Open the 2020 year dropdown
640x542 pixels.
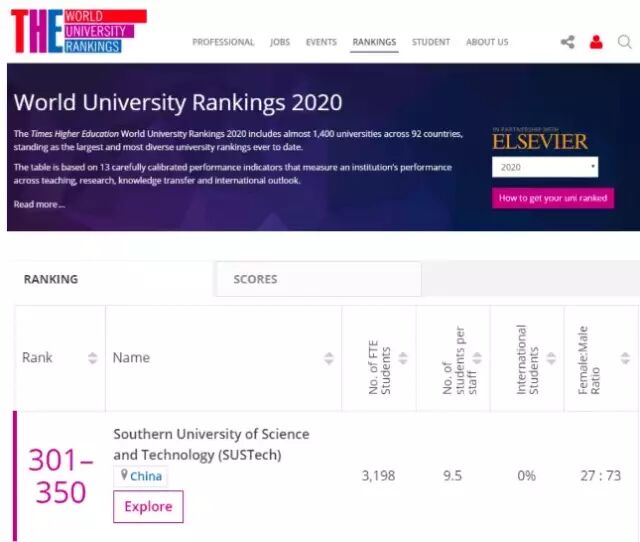tap(545, 167)
